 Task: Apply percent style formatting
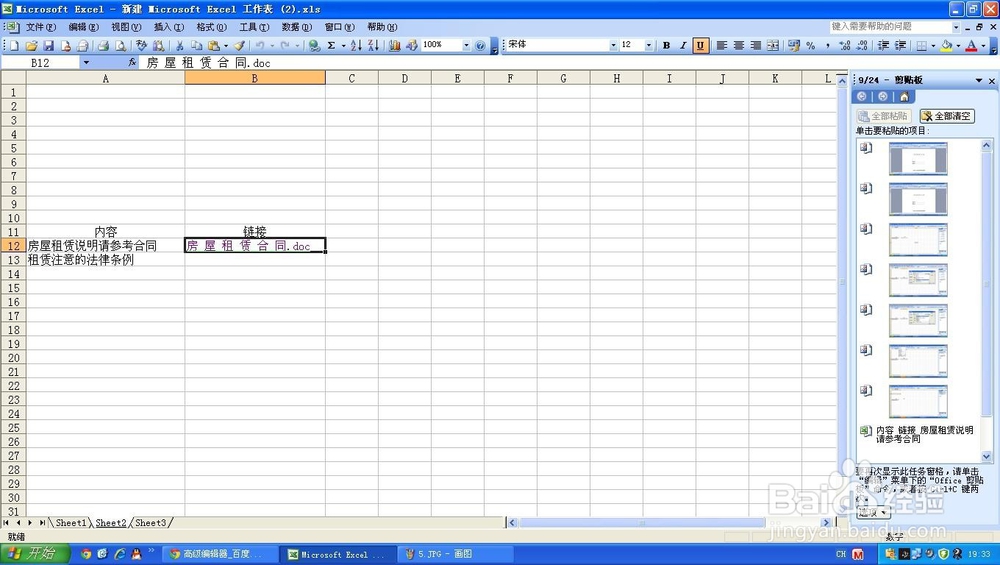click(811, 45)
